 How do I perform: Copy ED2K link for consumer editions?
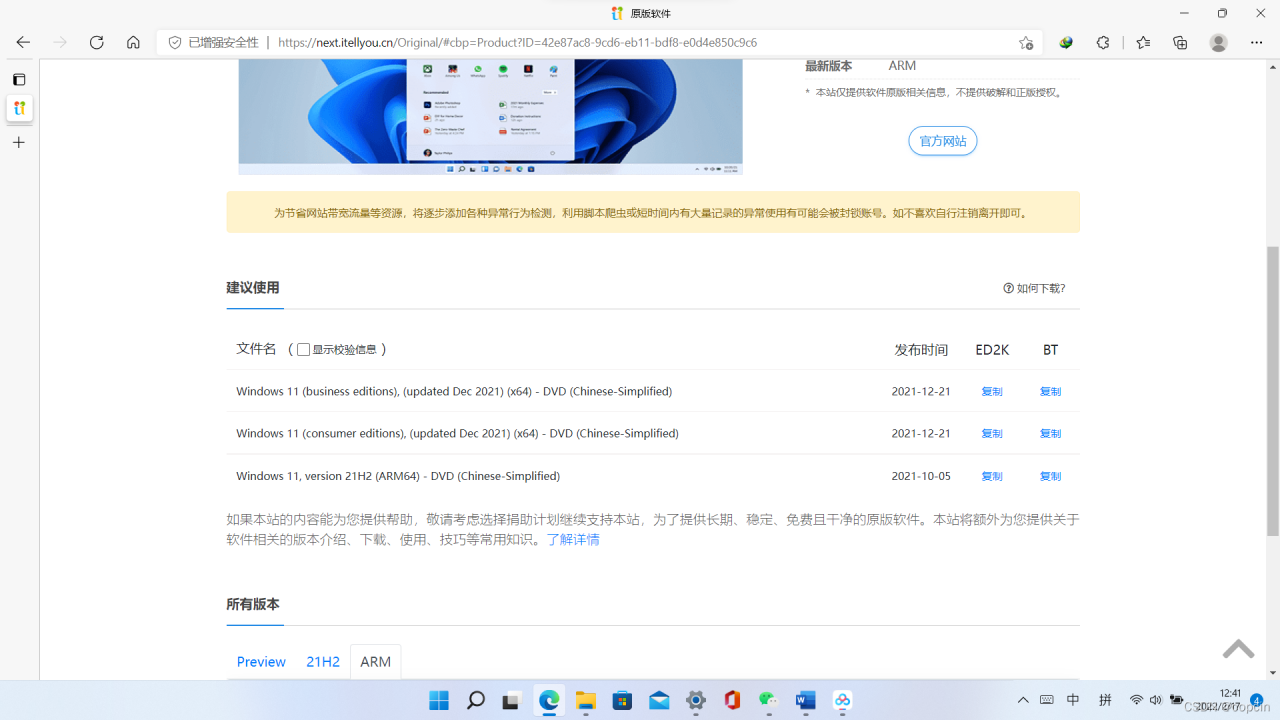pos(992,434)
